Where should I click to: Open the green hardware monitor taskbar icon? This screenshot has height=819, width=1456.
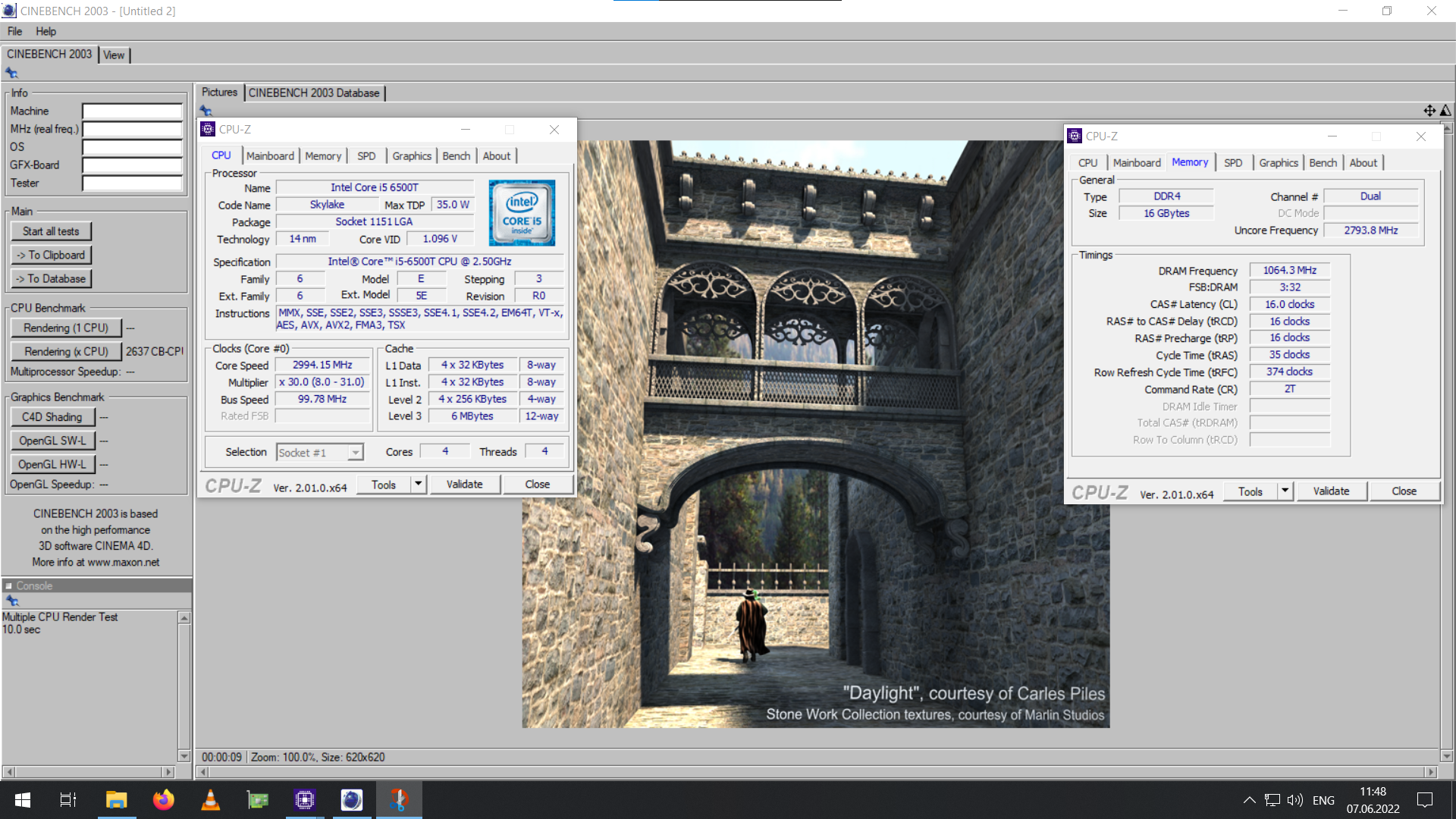click(x=258, y=800)
